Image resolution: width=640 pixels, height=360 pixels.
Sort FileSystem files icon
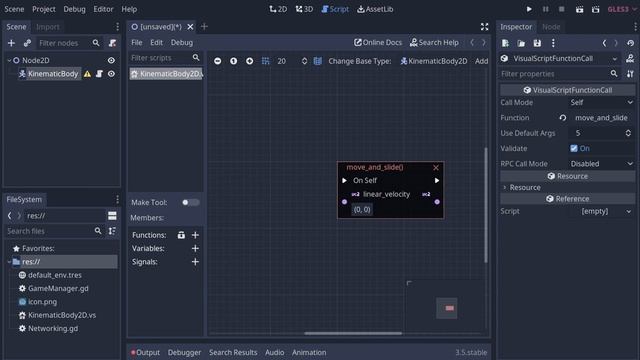[112, 231]
